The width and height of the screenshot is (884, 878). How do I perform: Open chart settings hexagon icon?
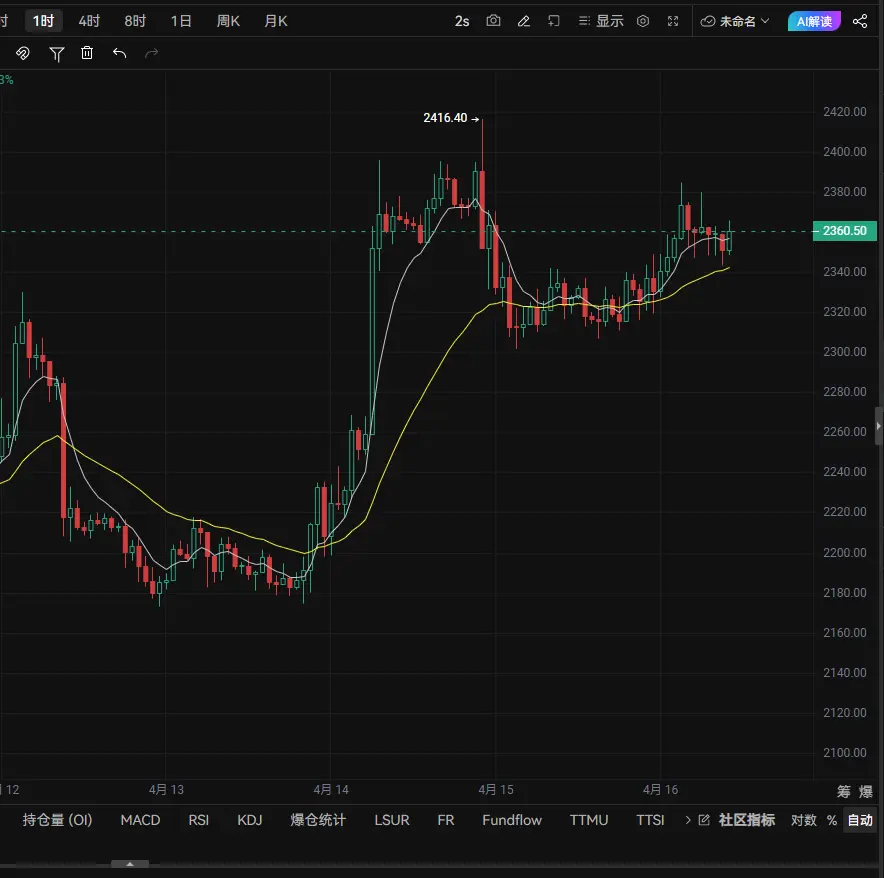point(643,21)
